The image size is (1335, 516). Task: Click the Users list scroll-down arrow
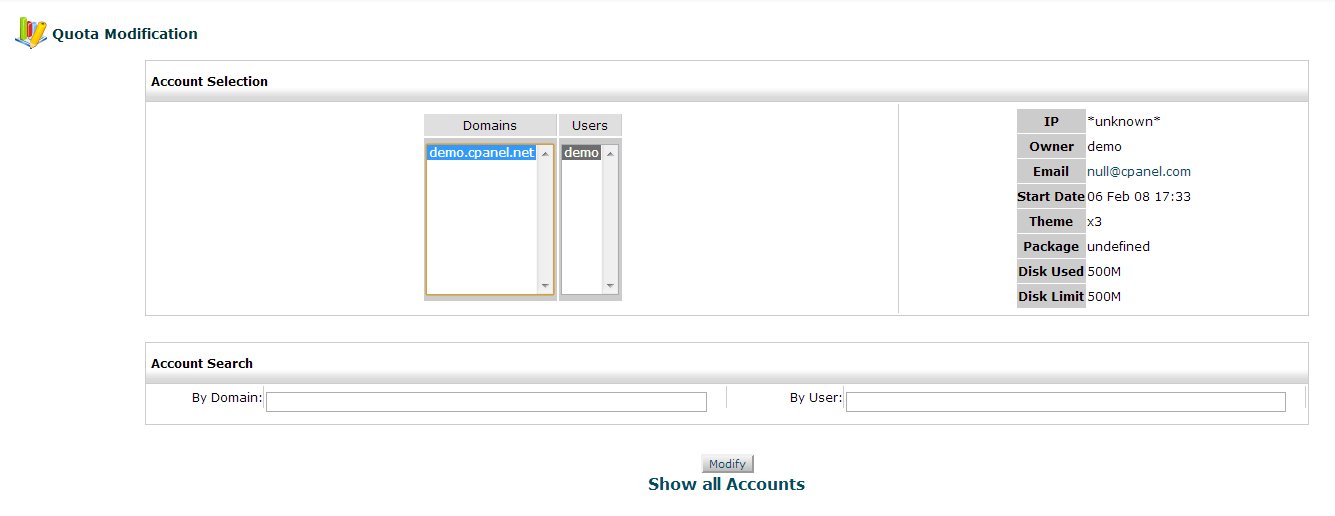tap(610, 286)
